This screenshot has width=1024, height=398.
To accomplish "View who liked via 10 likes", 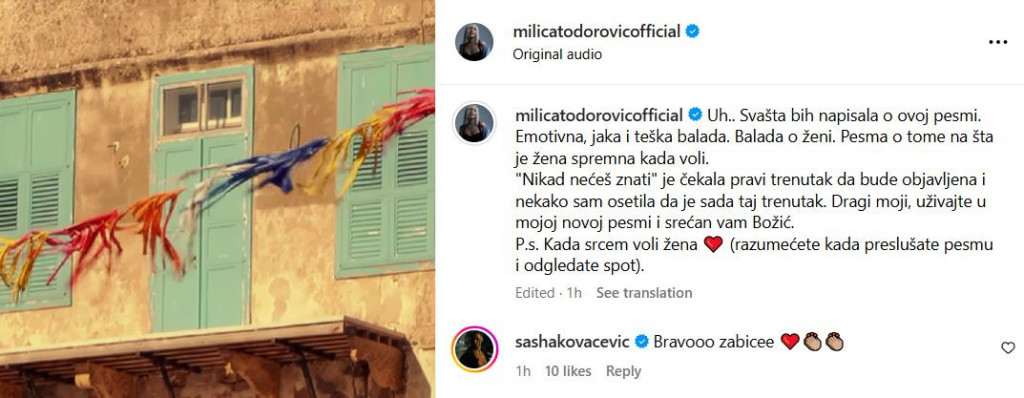I will [x=568, y=371].
